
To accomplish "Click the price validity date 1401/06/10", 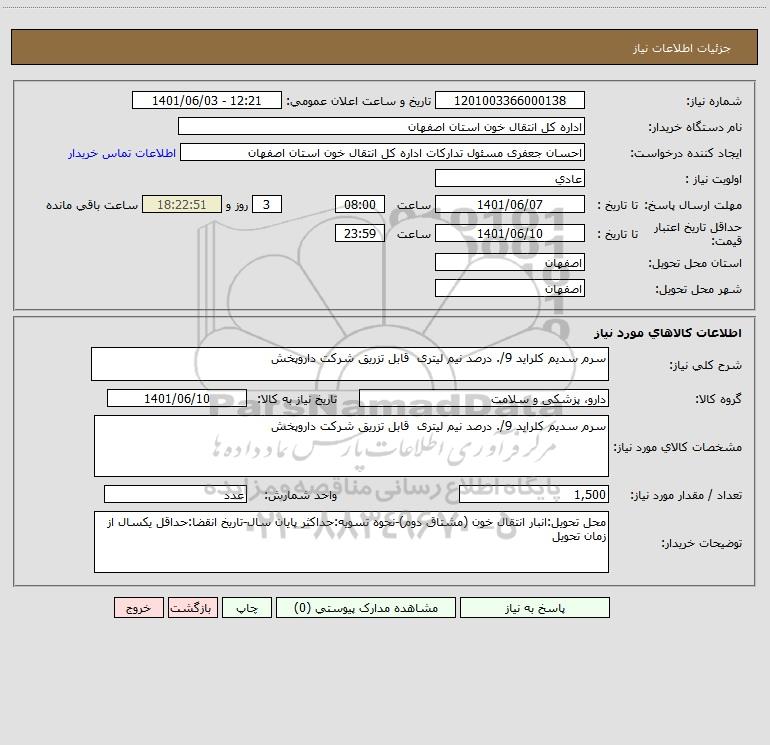I will 510,234.
